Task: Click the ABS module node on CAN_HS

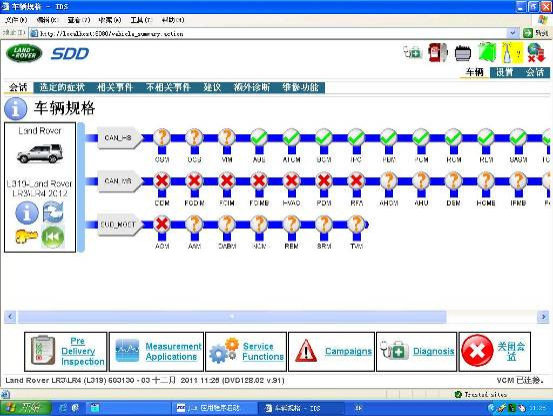Action: click(x=259, y=137)
